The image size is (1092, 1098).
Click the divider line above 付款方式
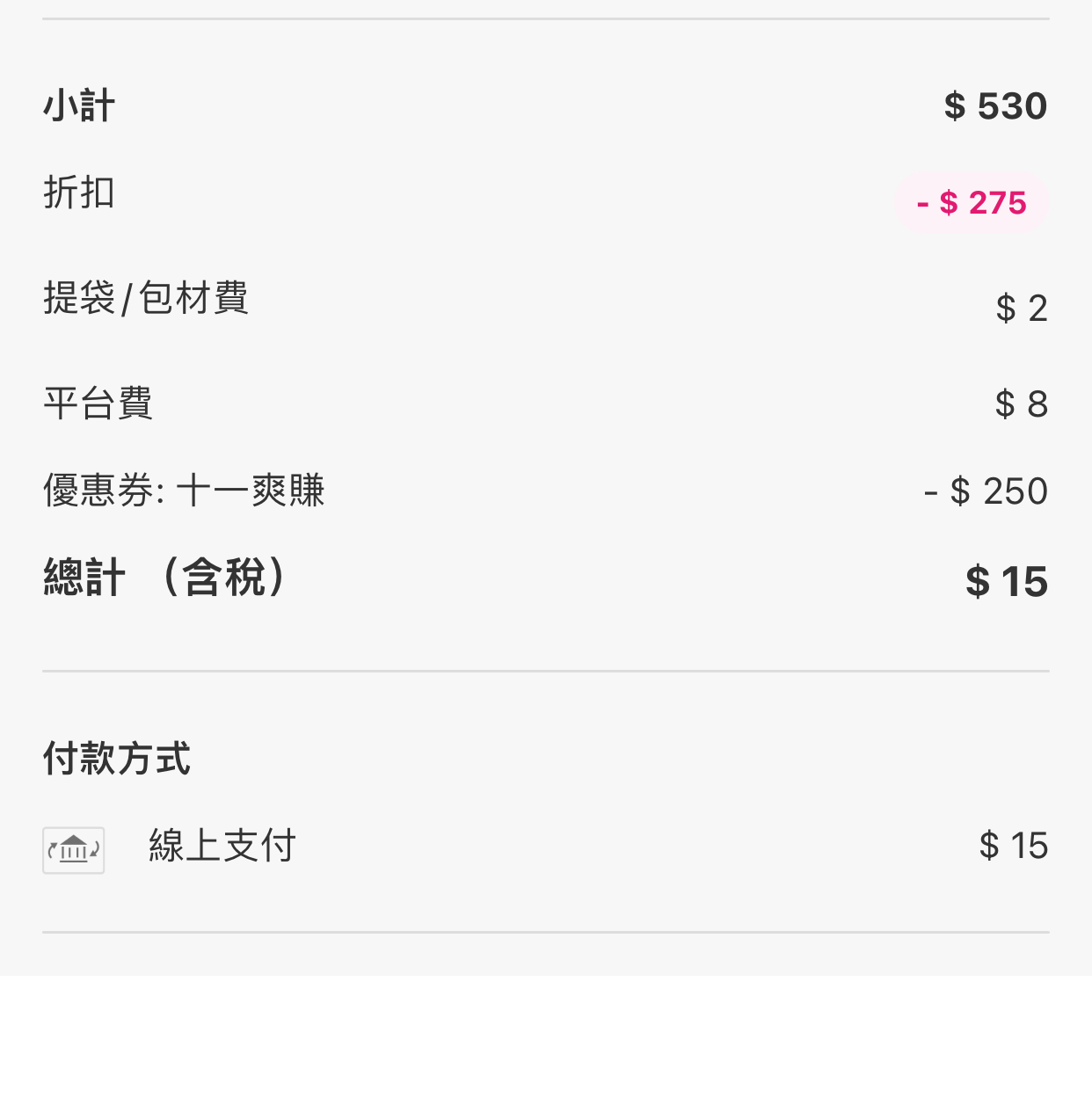(x=545, y=671)
